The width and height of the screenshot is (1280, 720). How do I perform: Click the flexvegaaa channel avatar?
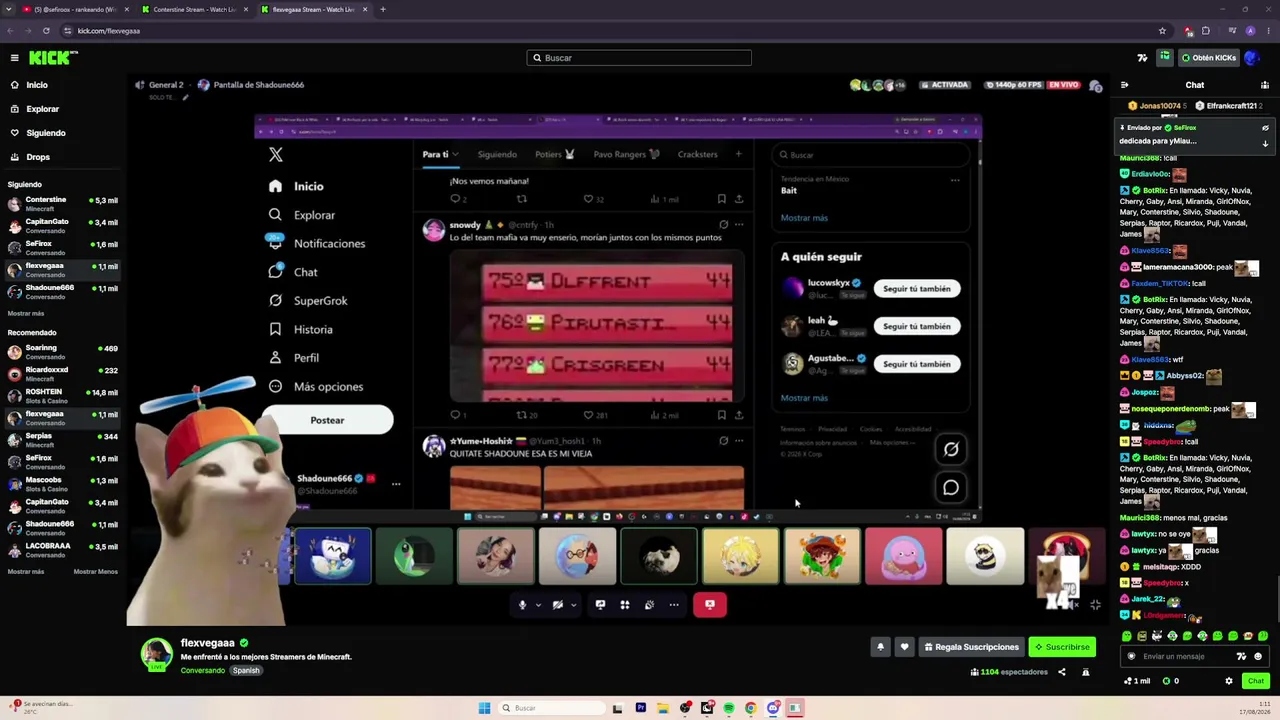click(156, 654)
